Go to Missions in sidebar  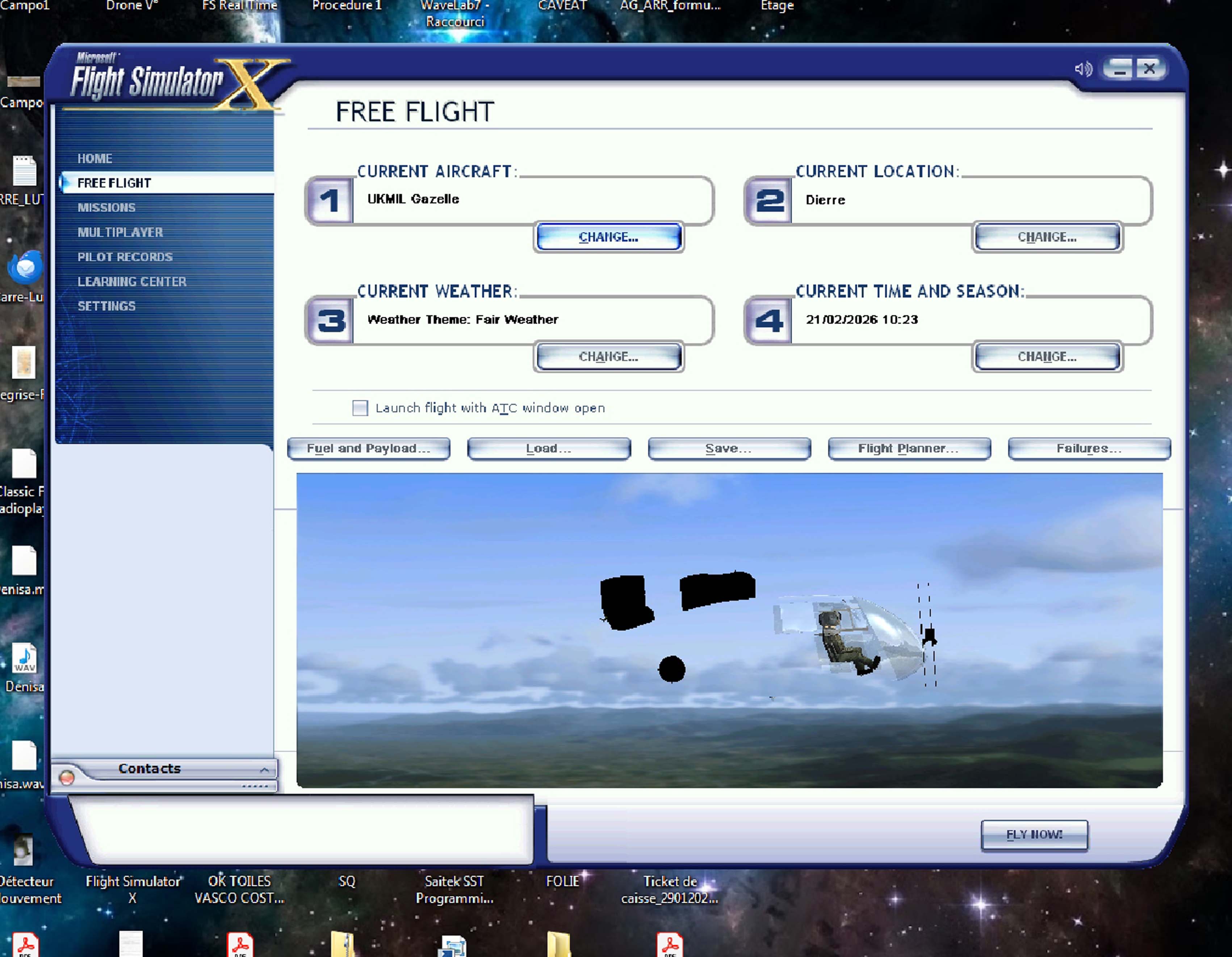pos(106,208)
